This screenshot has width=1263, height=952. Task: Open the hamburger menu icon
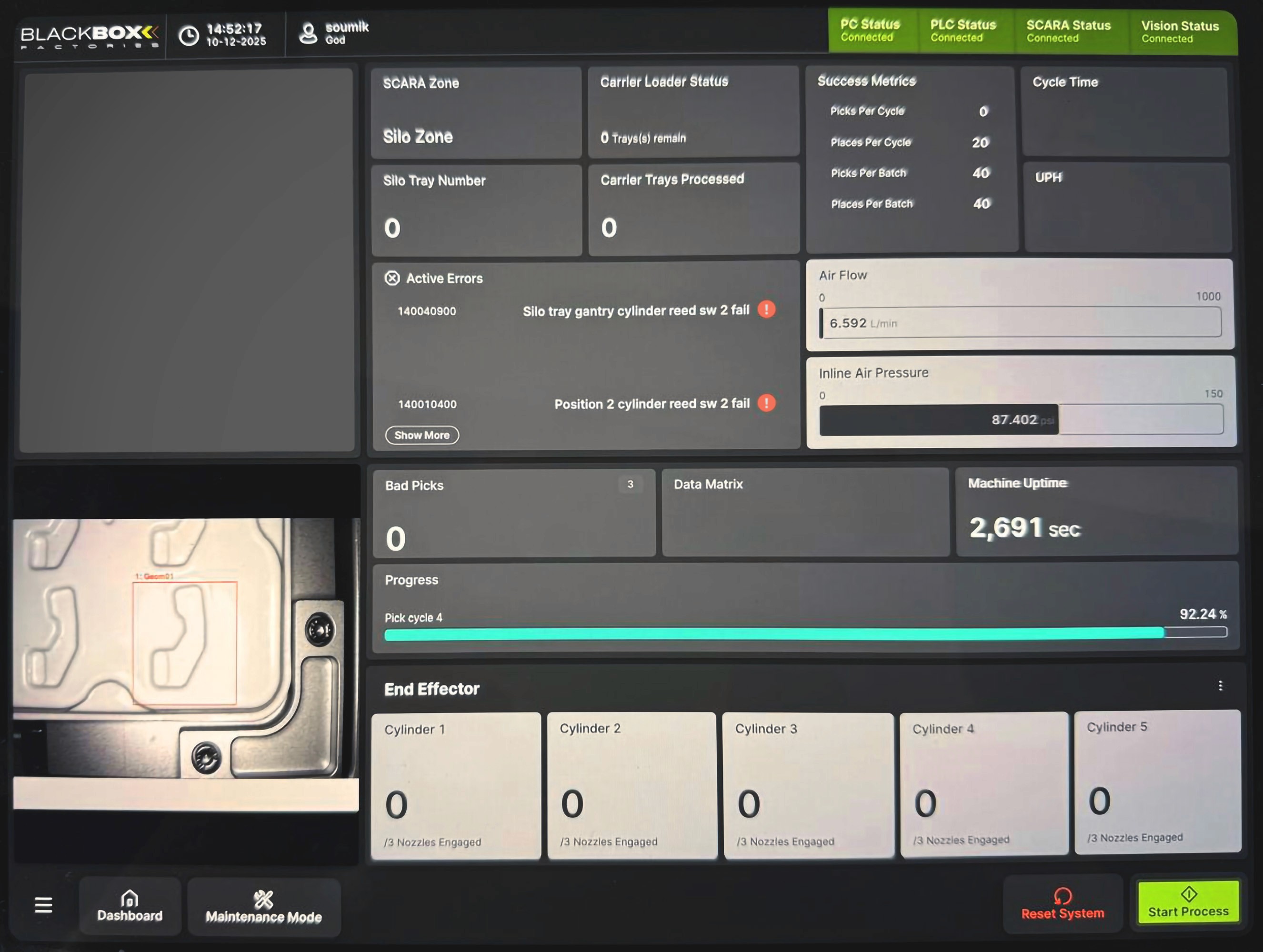pyautogui.click(x=43, y=904)
